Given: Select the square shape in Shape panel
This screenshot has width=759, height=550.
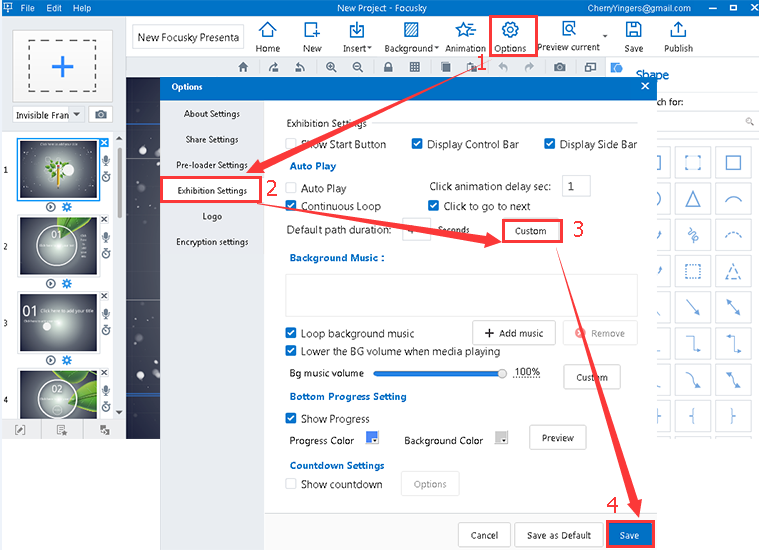Looking at the screenshot, I should coord(733,163).
